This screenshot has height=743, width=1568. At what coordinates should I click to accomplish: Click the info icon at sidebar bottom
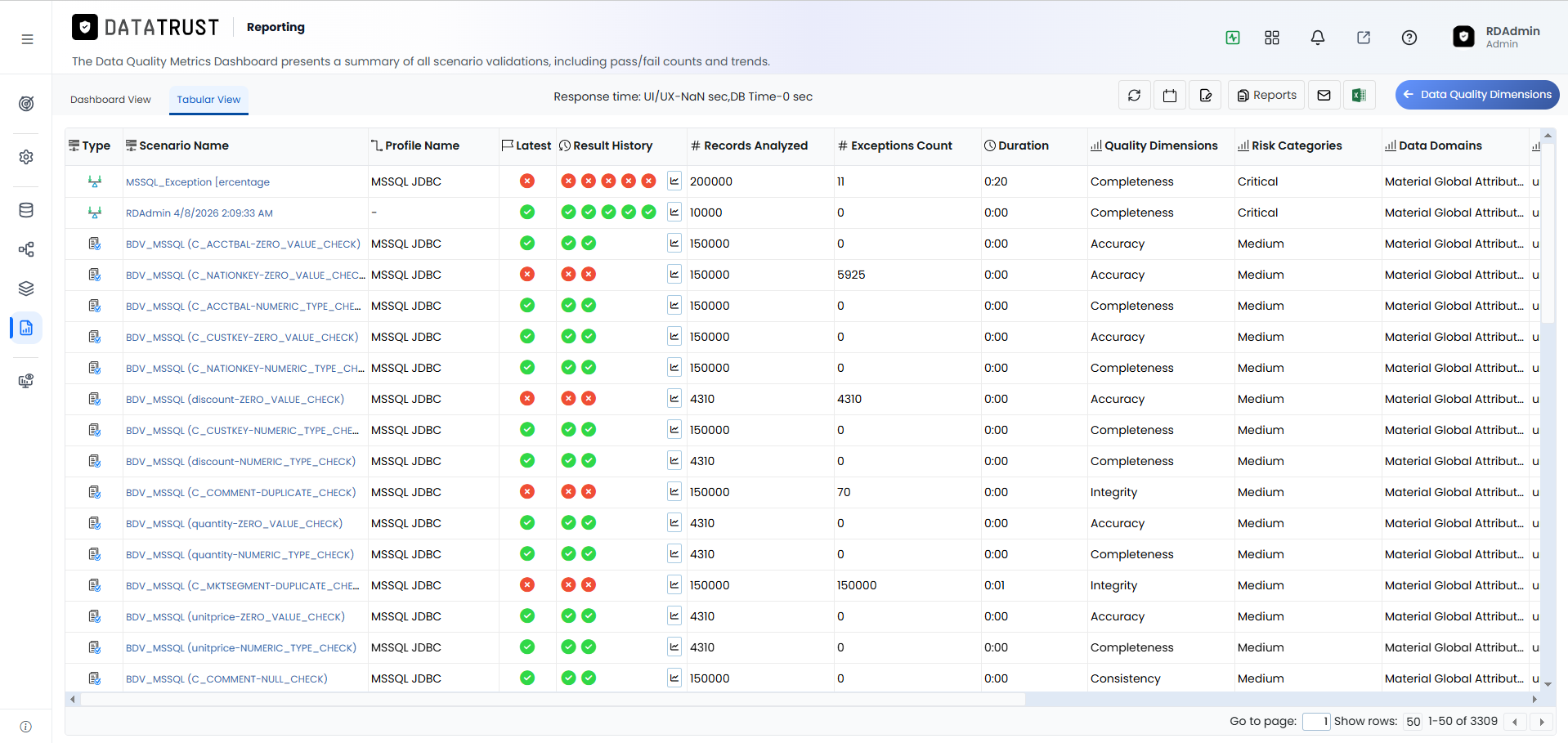click(26, 727)
